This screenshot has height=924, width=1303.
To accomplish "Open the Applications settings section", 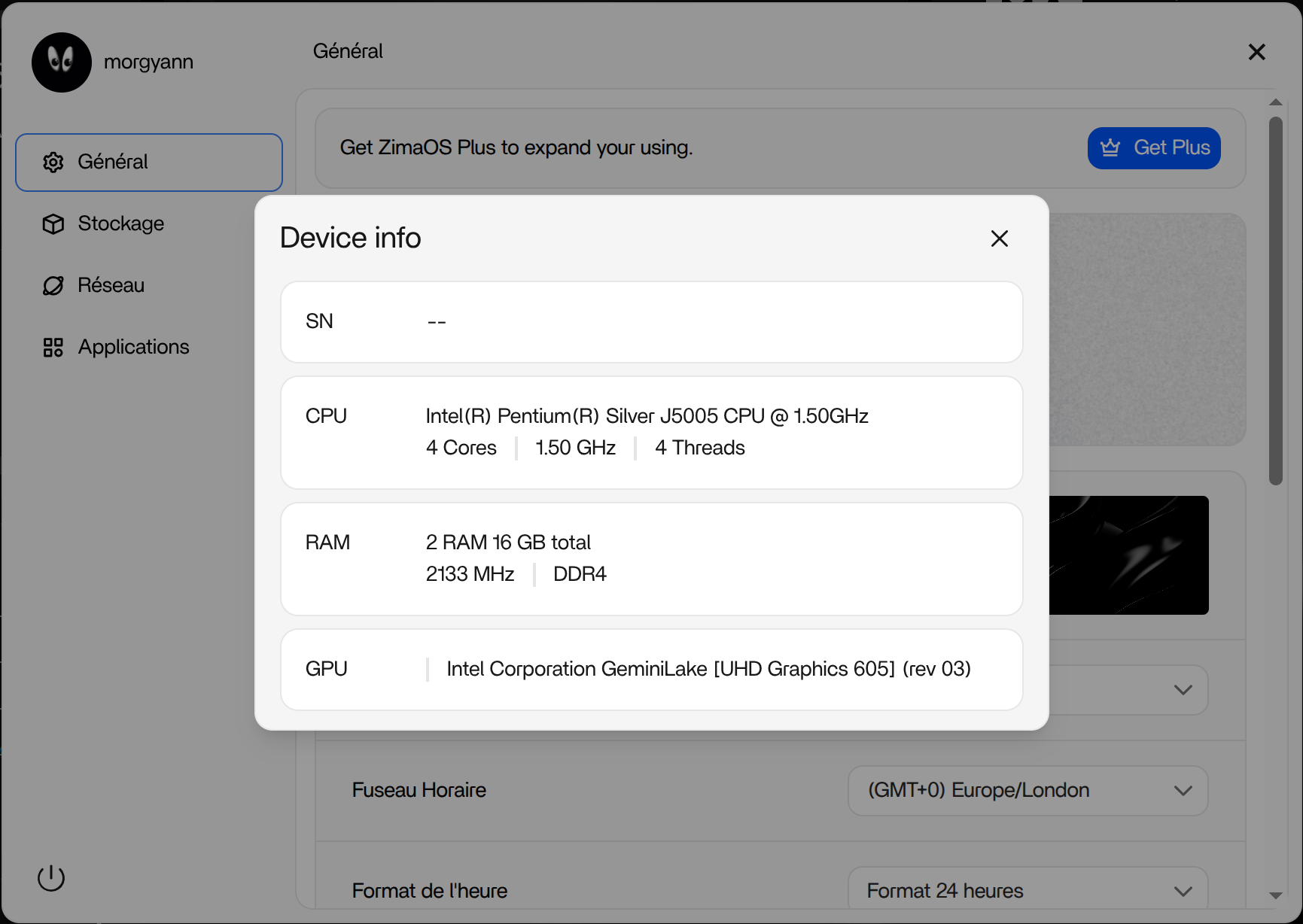I will (x=149, y=348).
